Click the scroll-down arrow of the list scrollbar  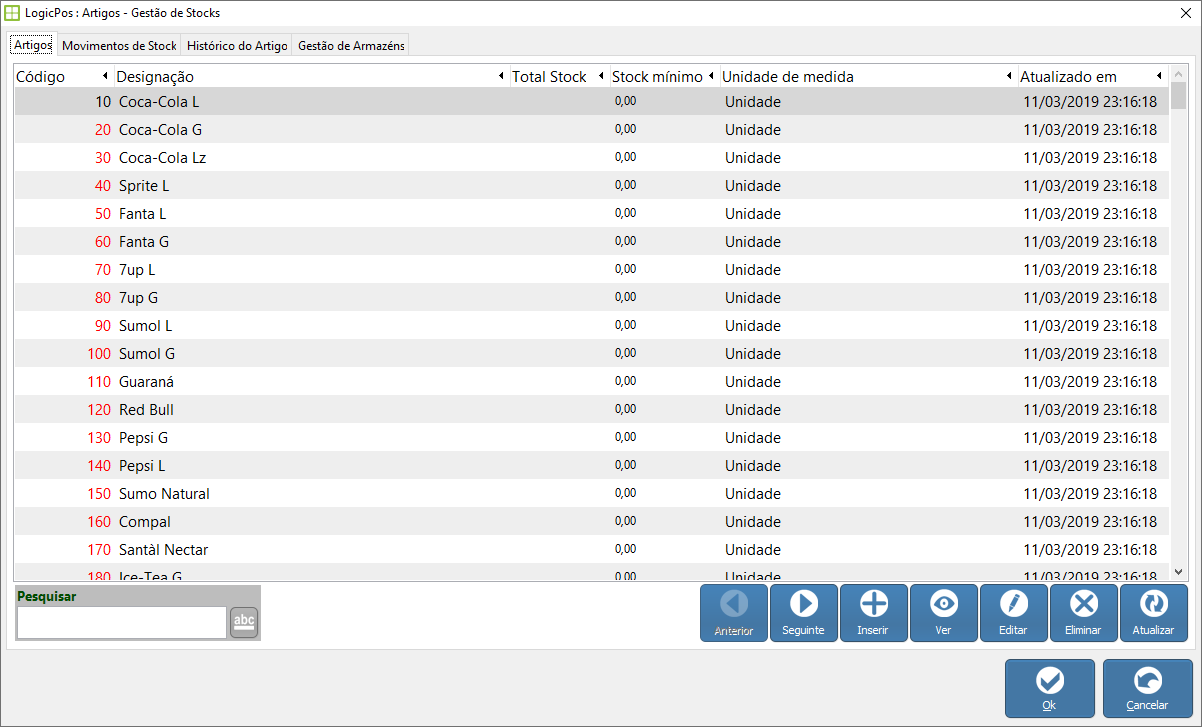pyautogui.click(x=1178, y=571)
